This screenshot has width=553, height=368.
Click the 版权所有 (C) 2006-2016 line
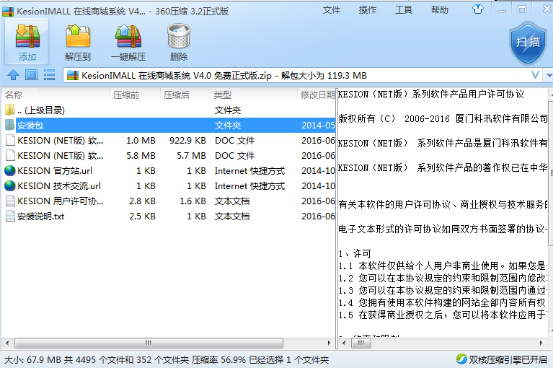pos(443,119)
